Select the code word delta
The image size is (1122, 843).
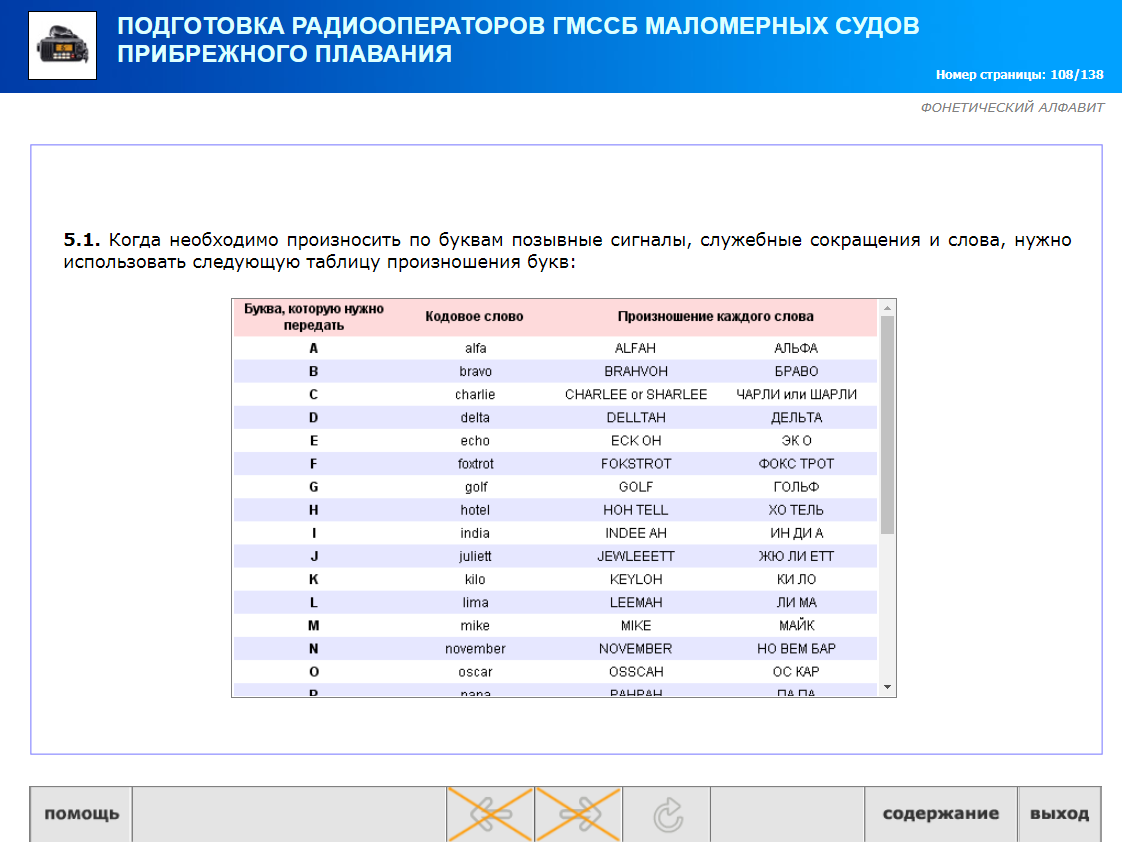pyautogui.click(x=475, y=417)
